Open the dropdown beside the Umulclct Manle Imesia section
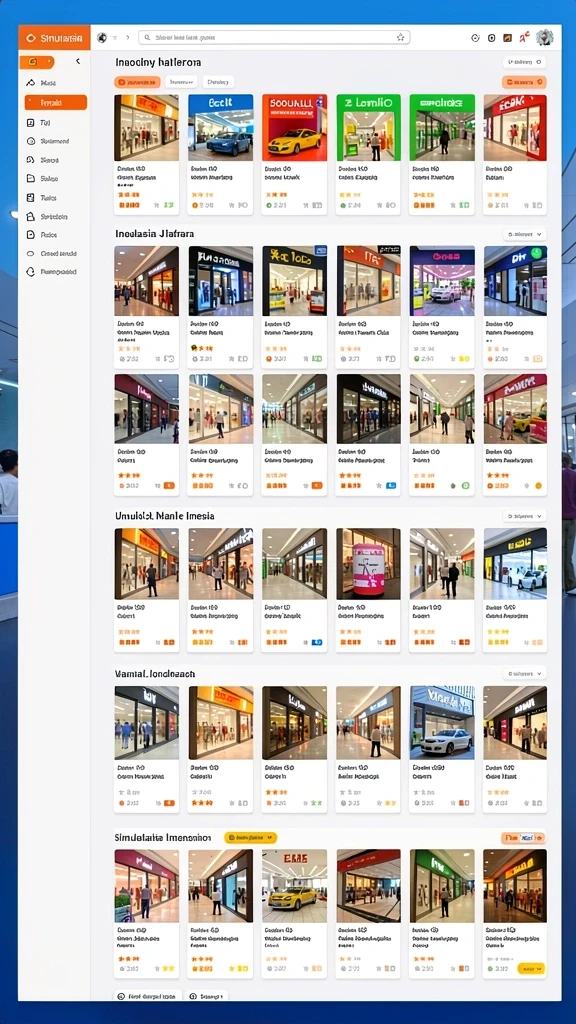576x1024 pixels. pyautogui.click(x=524, y=516)
